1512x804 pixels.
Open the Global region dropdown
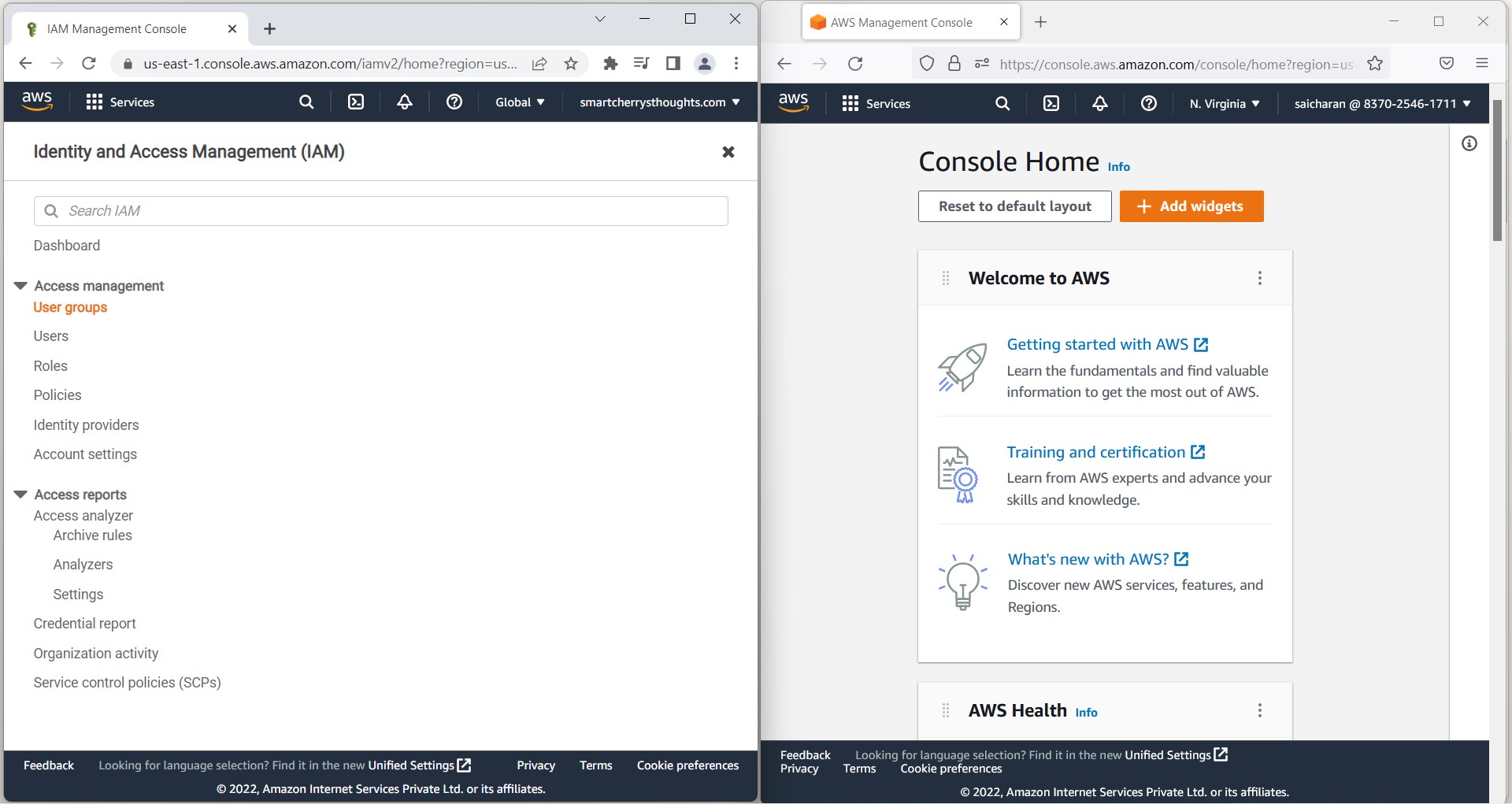coord(519,102)
